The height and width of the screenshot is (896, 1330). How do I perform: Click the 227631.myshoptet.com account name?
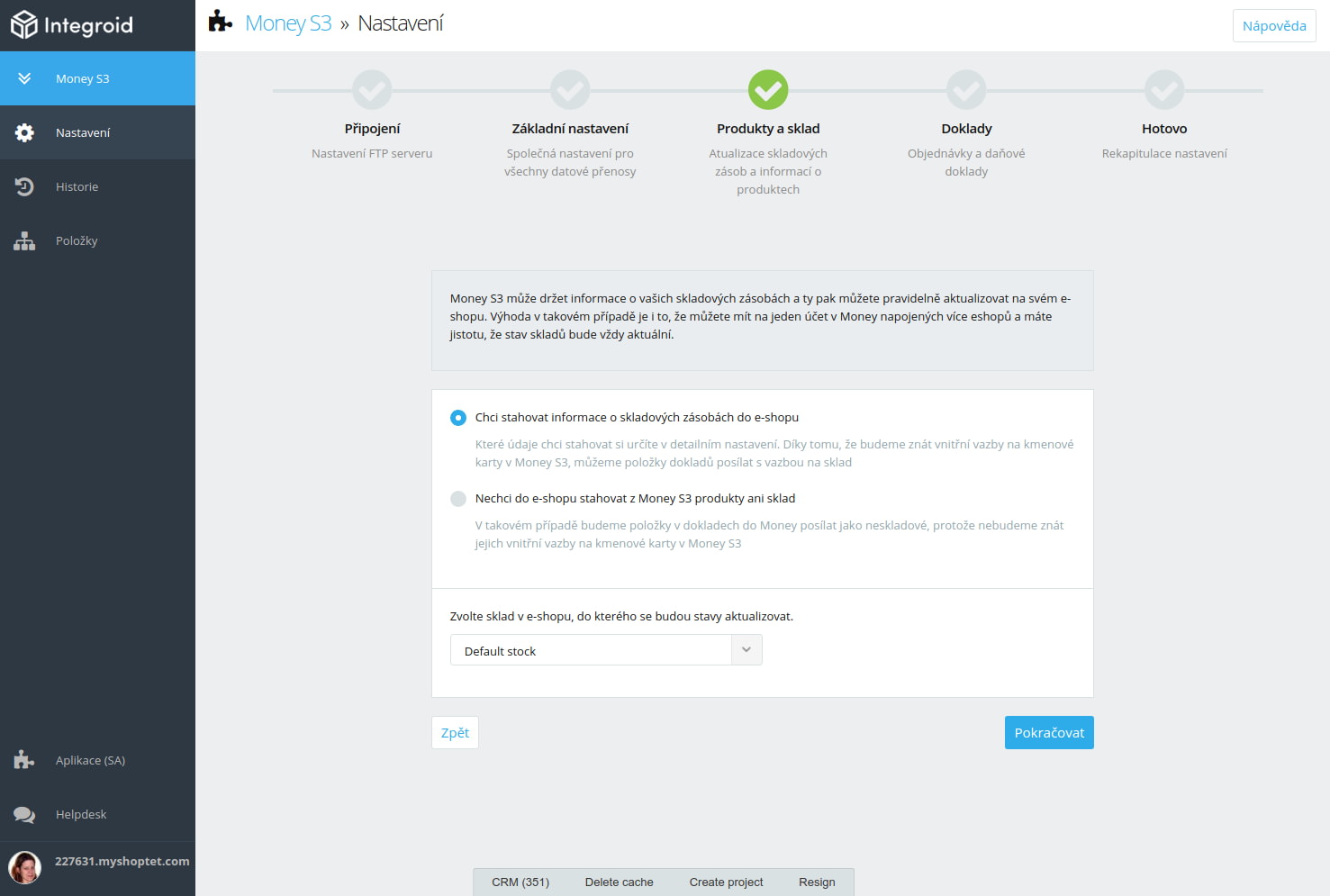pyautogui.click(x=122, y=861)
